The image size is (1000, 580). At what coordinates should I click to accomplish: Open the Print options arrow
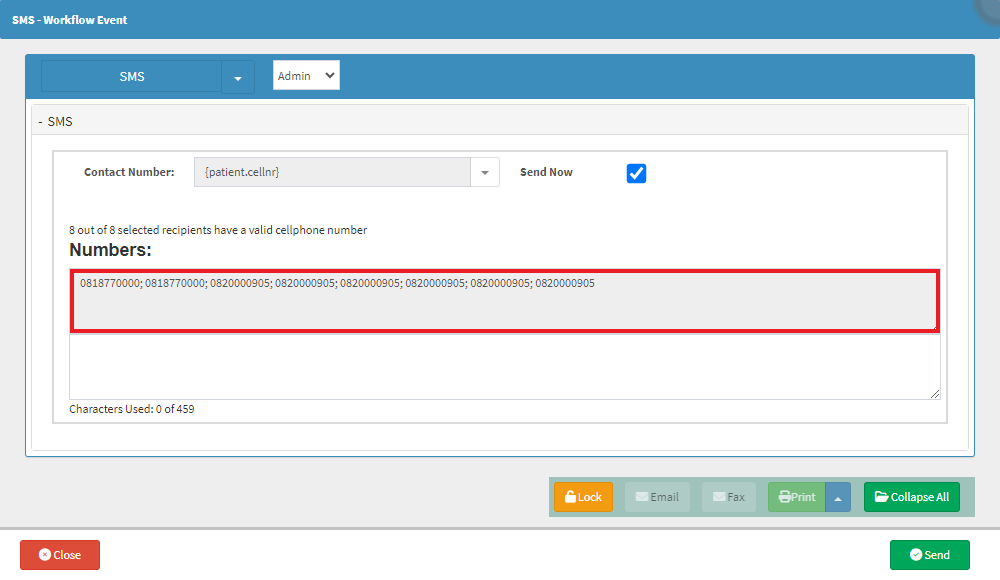pyautogui.click(x=838, y=497)
